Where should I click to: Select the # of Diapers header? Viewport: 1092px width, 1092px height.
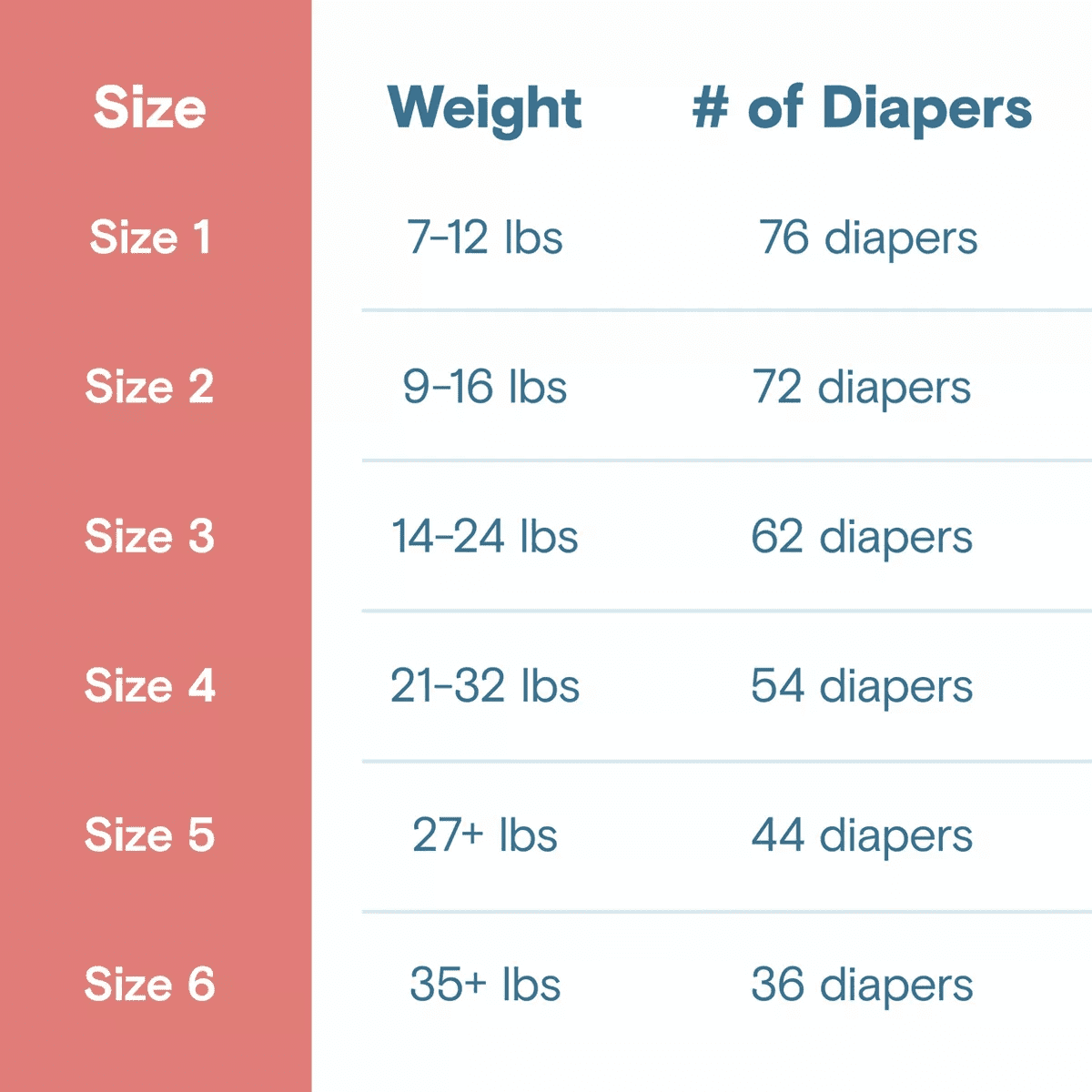[x=862, y=109]
